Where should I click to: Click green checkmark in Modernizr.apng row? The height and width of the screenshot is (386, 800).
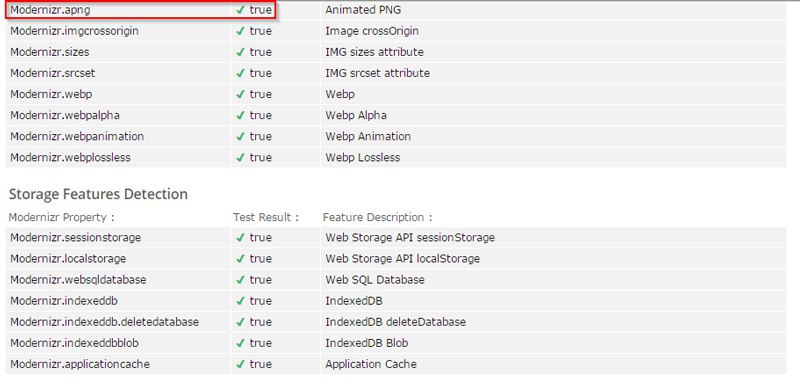(x=240, y=10)
